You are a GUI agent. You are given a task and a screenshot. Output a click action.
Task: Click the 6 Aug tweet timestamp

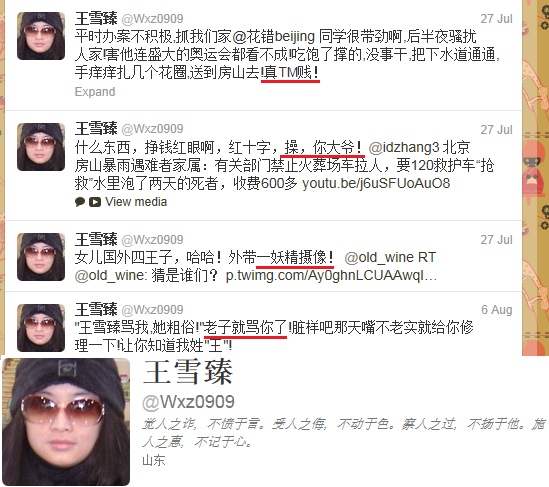tap(496, 309)
